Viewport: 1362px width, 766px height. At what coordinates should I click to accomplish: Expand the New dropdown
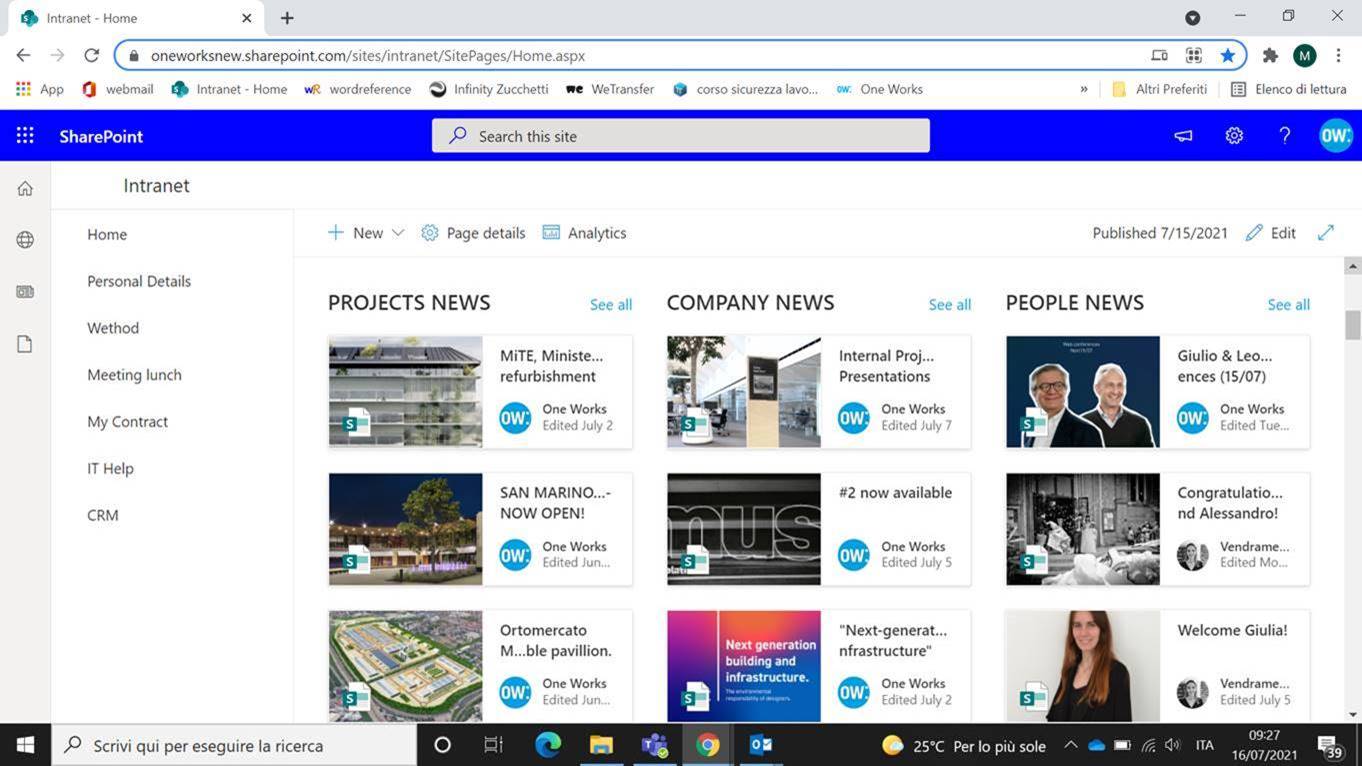pyautogui.click(x=397, y=232)
